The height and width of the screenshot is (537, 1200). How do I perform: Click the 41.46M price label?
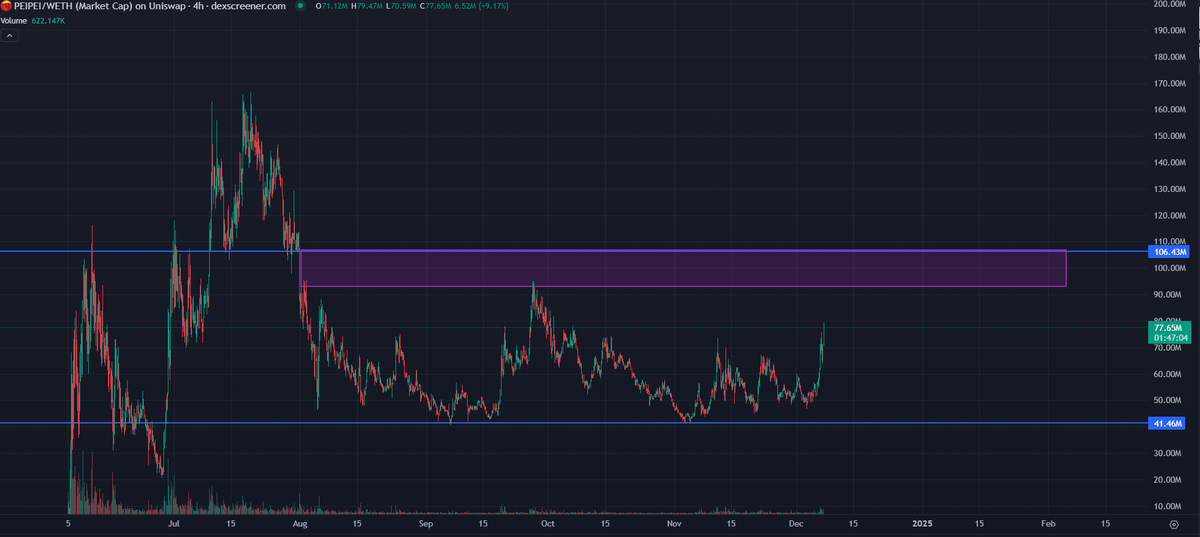1168,424
